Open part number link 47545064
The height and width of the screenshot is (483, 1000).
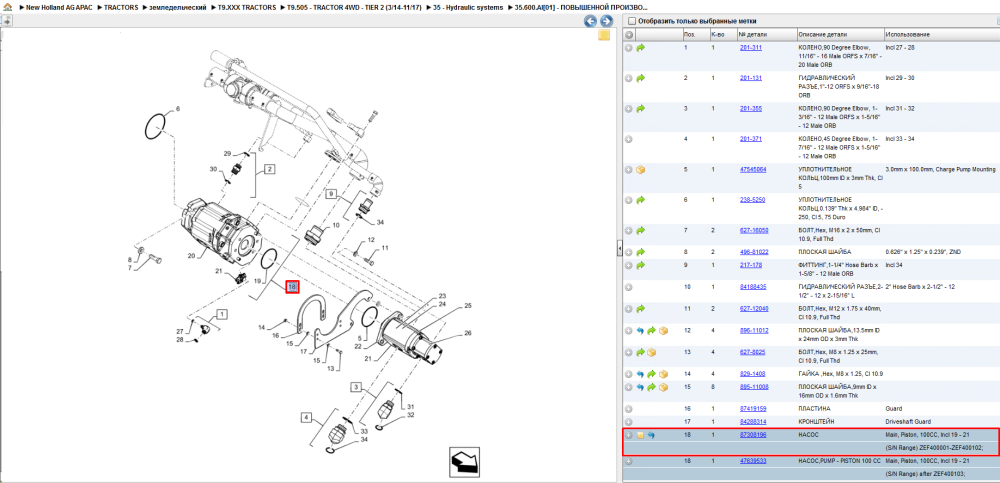coord(753,170)
